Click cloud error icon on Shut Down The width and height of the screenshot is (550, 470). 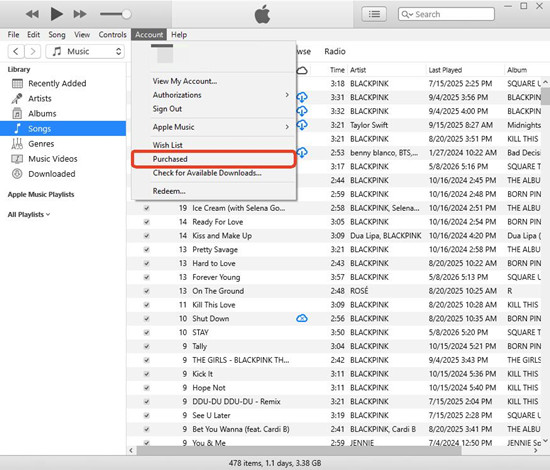[302, 318]
